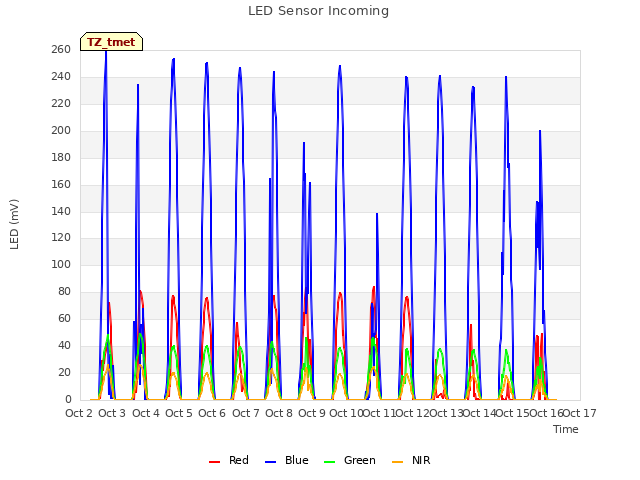Click the blue legend color marker

[x=271, y=462]
